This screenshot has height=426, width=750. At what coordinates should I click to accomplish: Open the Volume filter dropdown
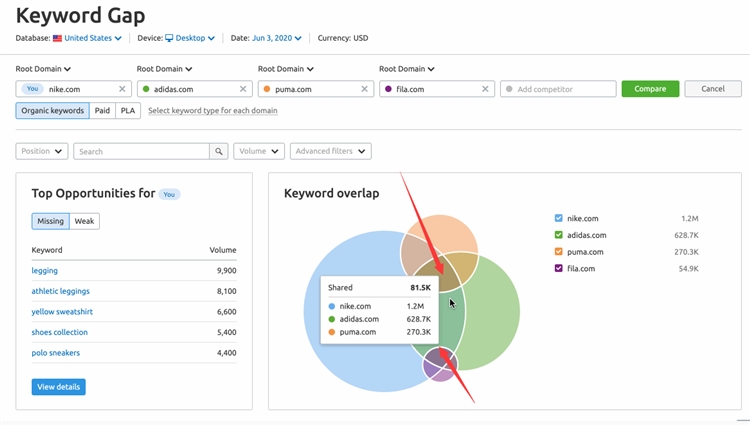pos(259,152)
